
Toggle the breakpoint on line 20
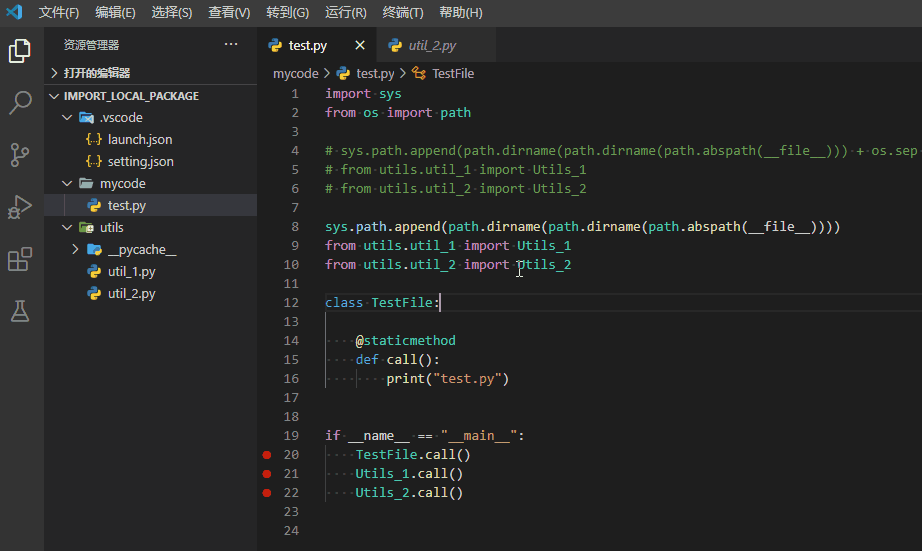pyautogui.click(x=267, y=455)
